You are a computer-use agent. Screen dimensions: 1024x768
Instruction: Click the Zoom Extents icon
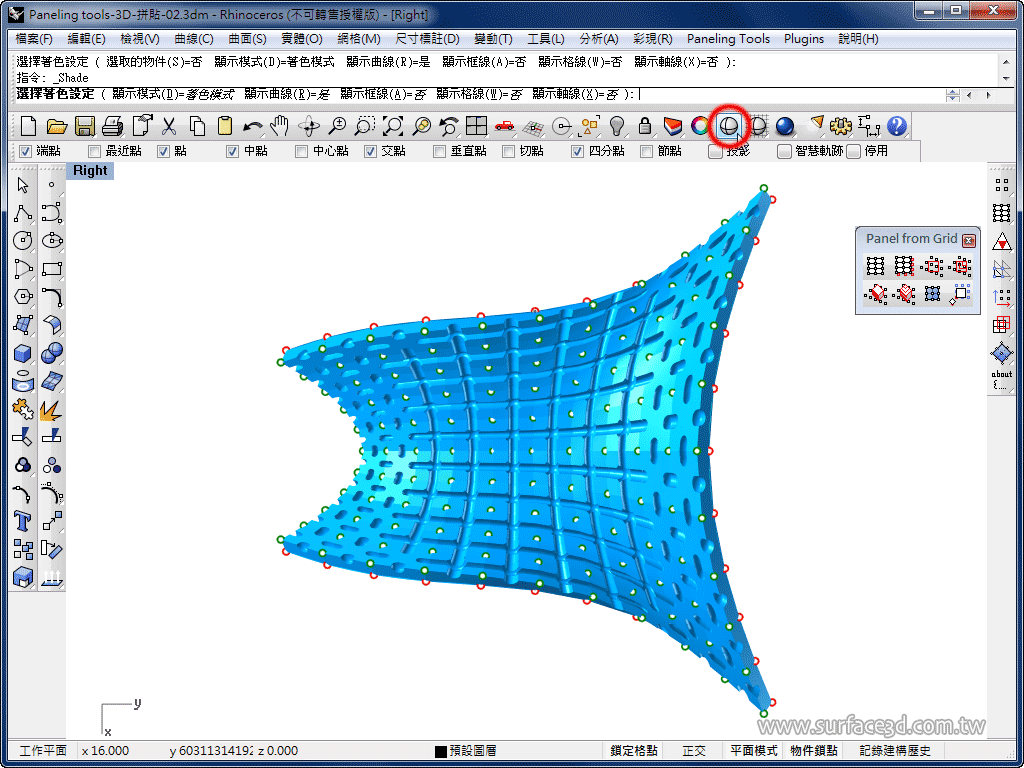[393, 125]
